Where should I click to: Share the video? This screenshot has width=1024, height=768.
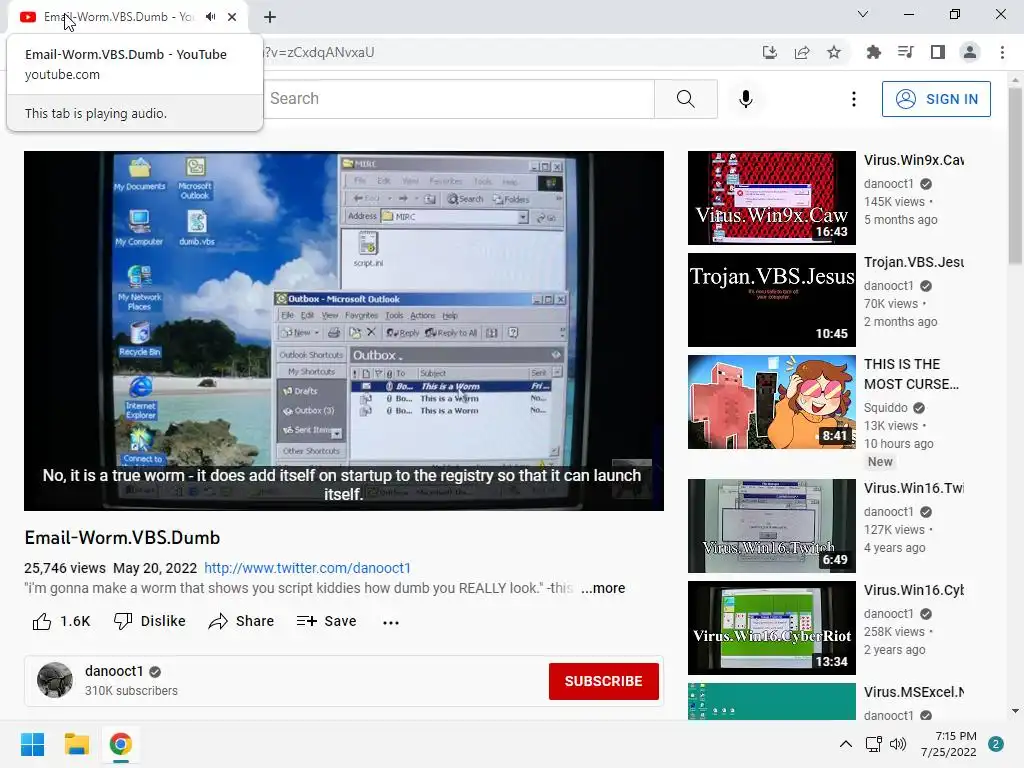241,621
